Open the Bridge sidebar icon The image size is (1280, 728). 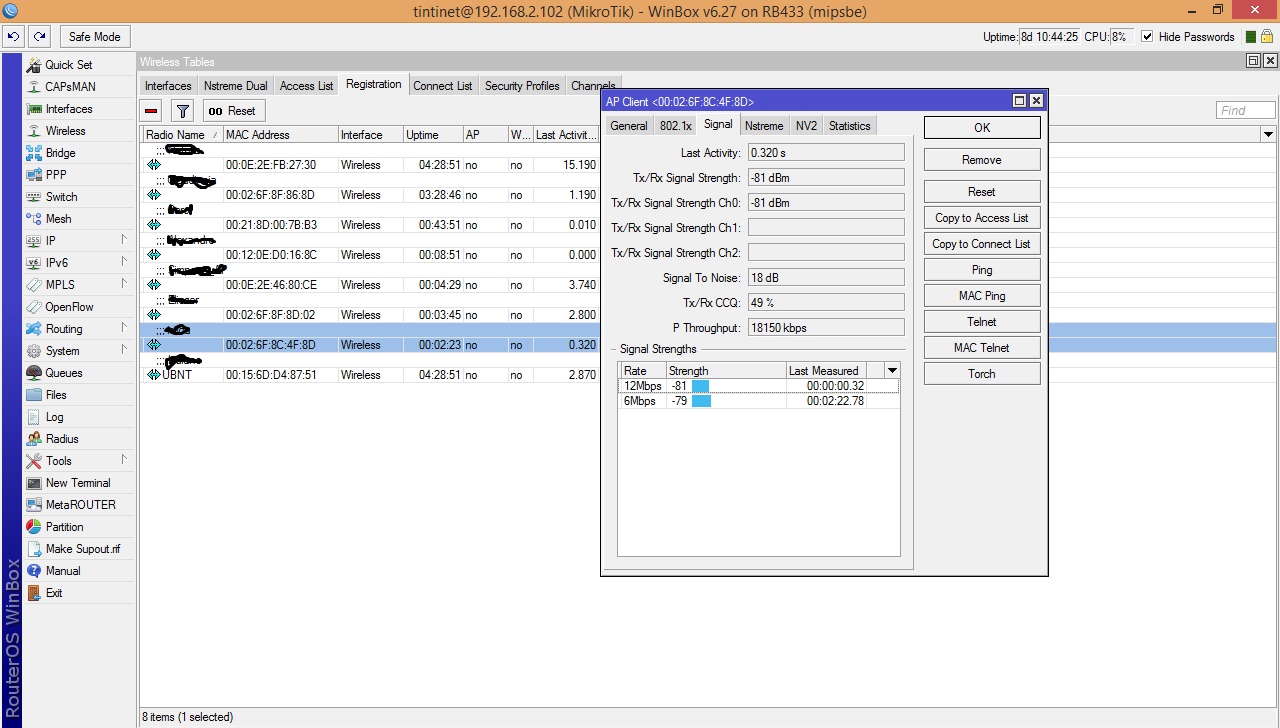point(34,153)
